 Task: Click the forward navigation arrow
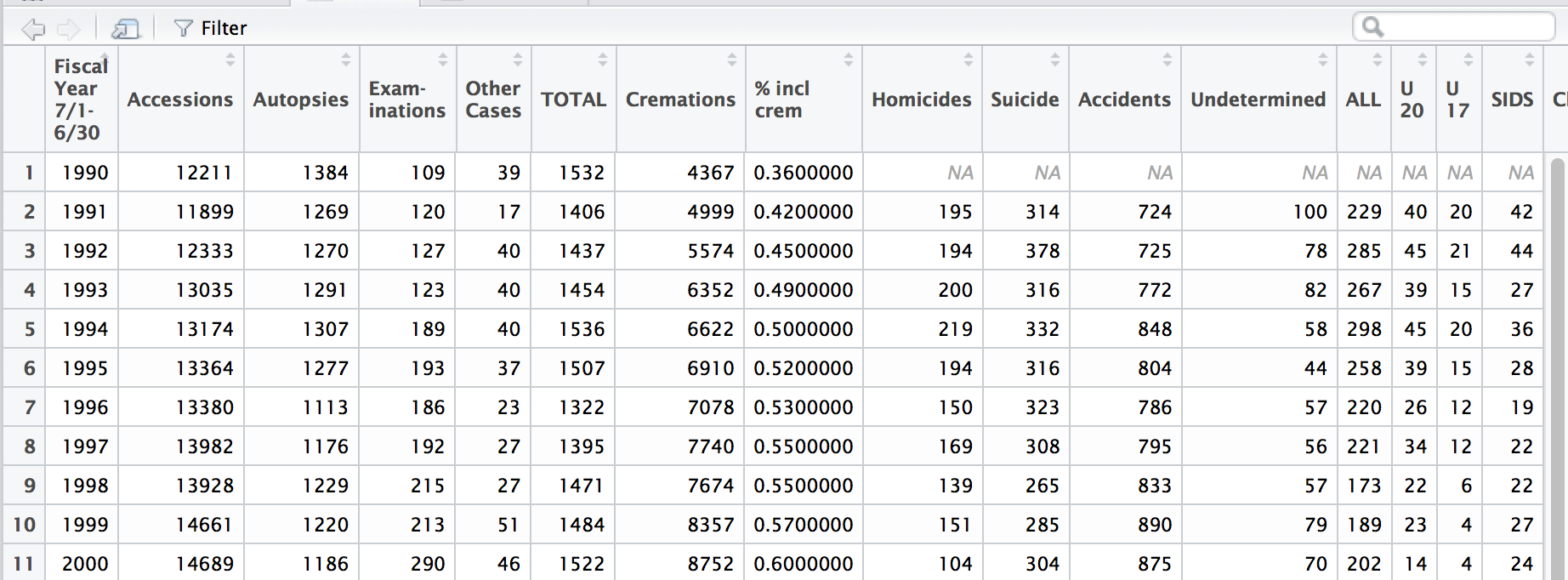click(68, 30)
